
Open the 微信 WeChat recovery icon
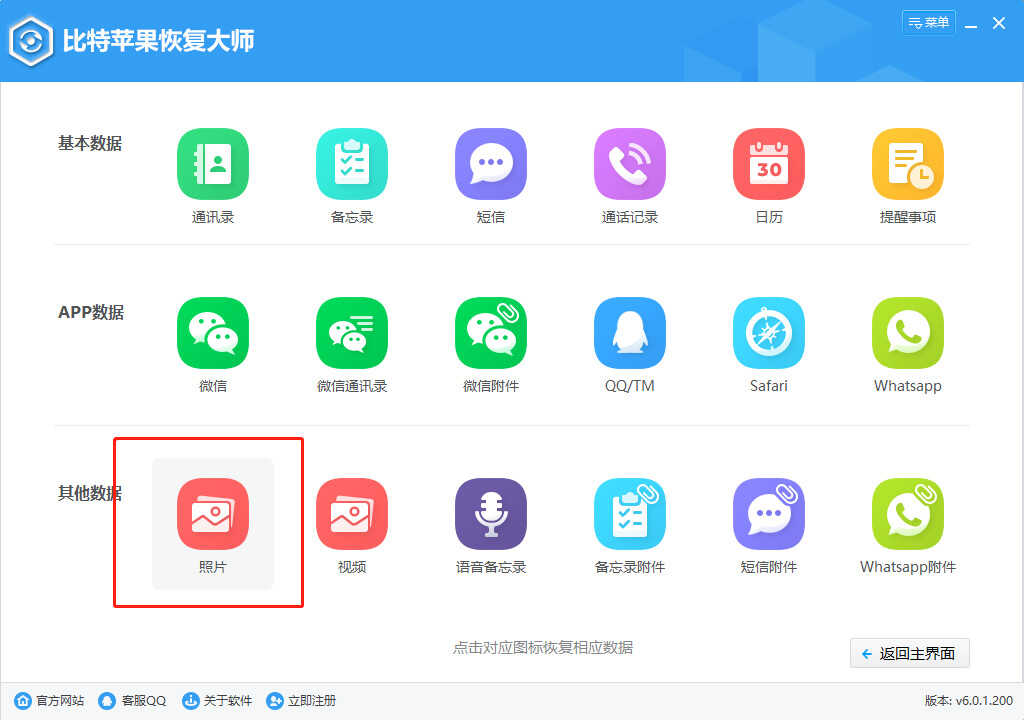click(213, 333)
